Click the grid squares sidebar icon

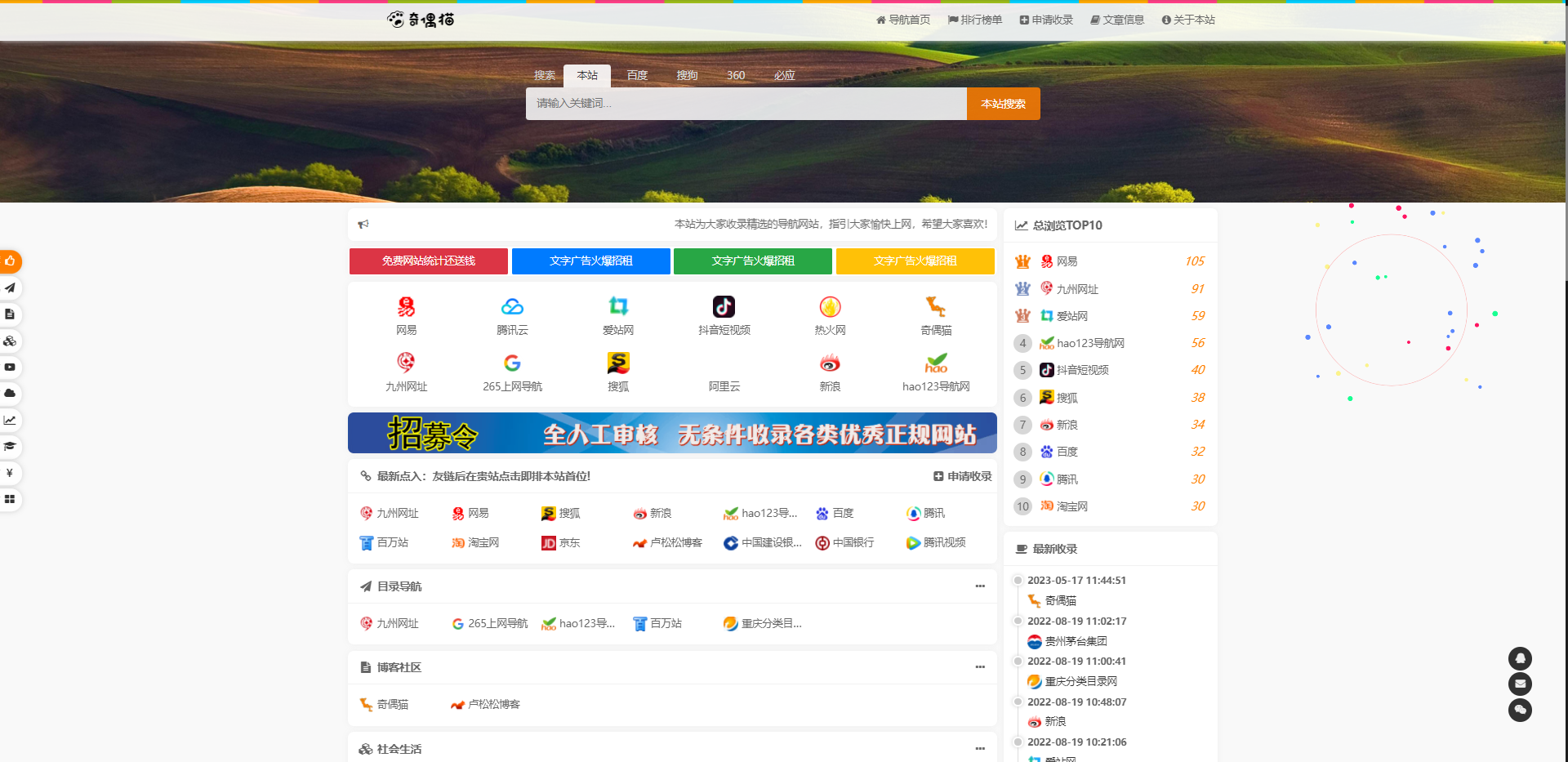(10, 499)
